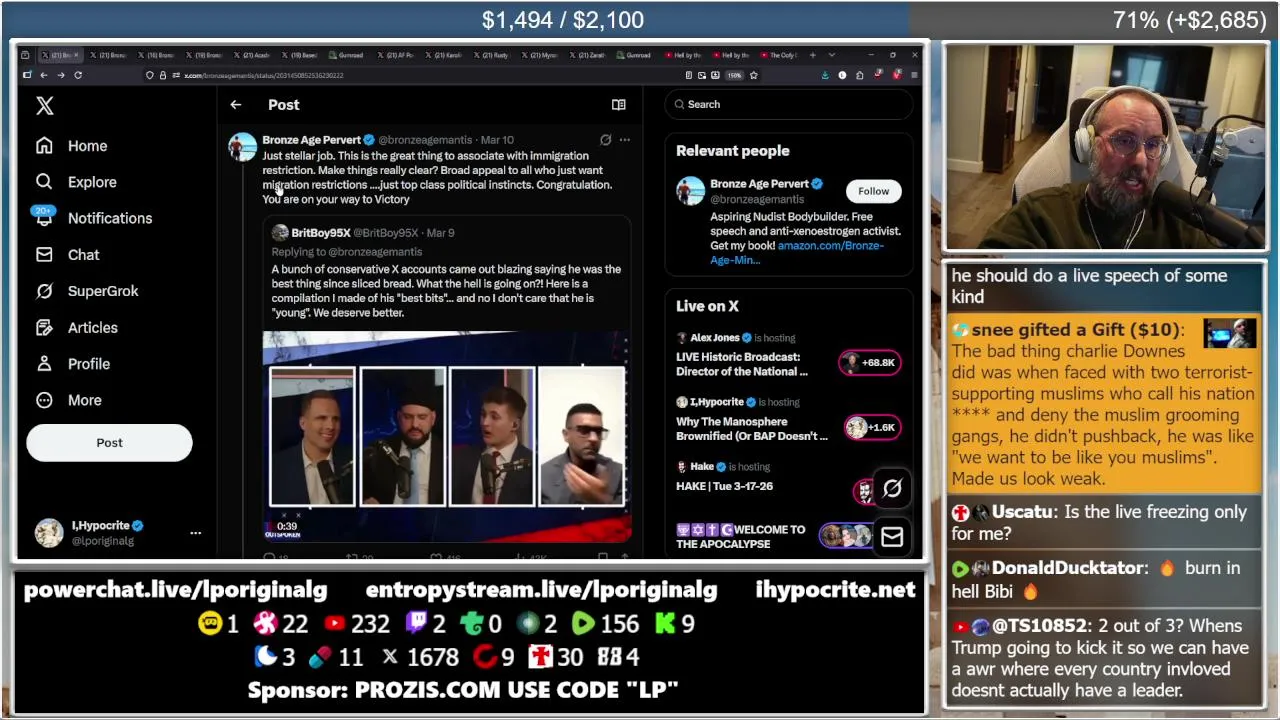Click the tracking-protection shield in the address bar
This screenshot has height=720, width=1280.
point(150,75)
